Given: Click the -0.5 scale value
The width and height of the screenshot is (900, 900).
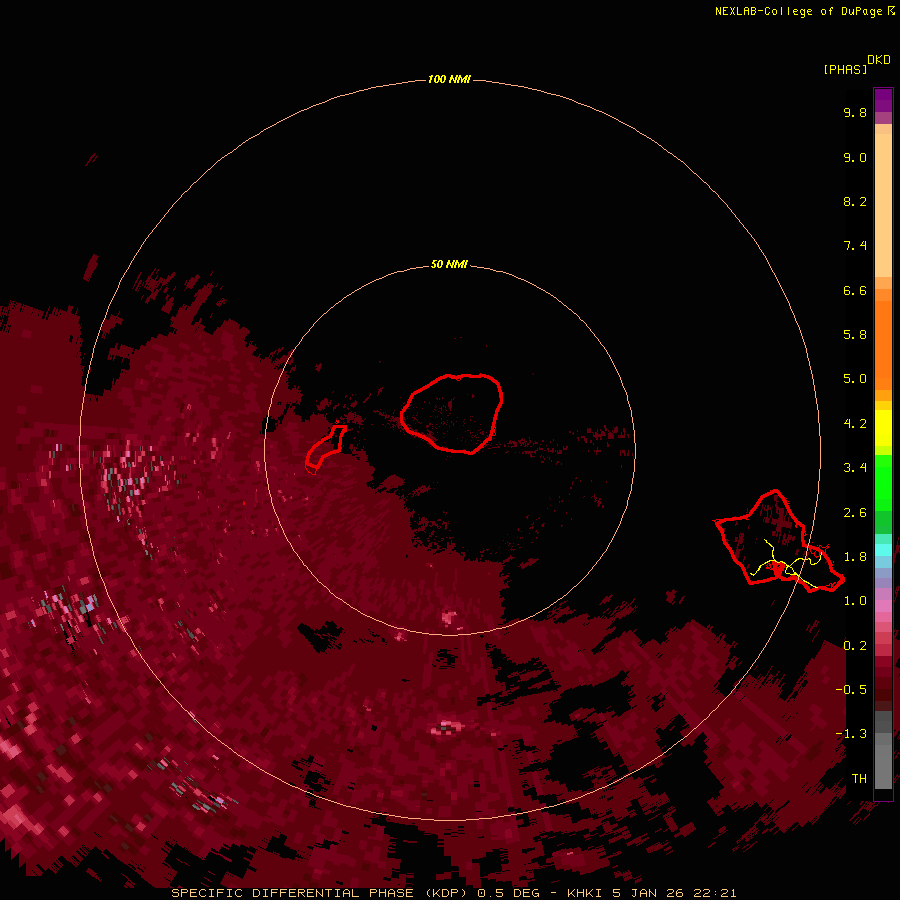Looking at the screenshot, I should pyautogui.click(x=851, y=690).
